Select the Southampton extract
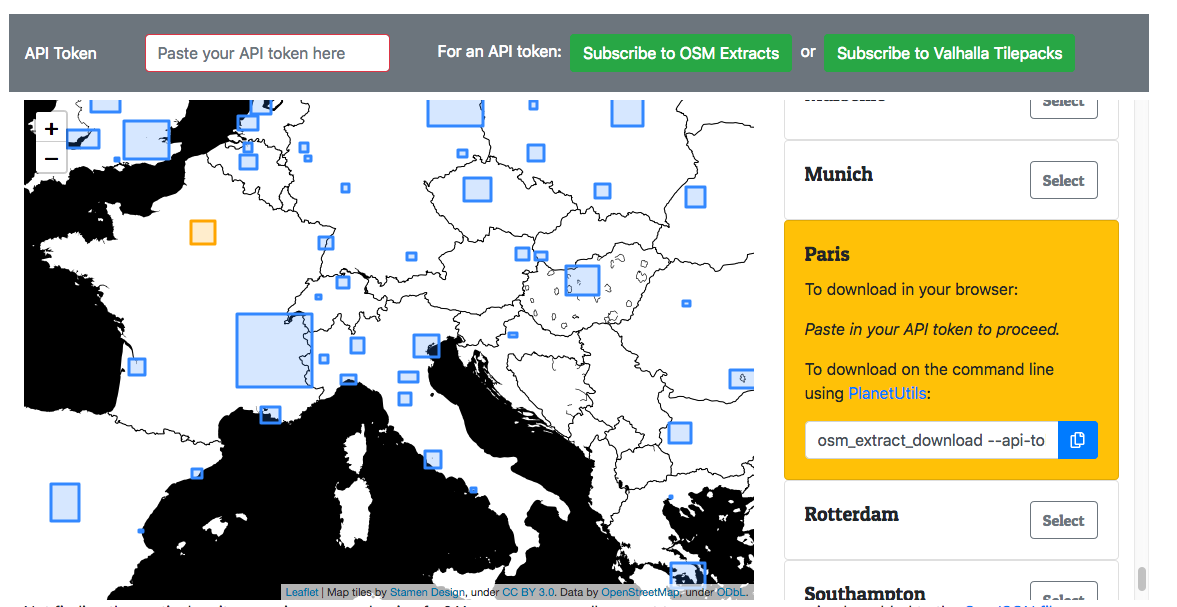 point(1063,593)
